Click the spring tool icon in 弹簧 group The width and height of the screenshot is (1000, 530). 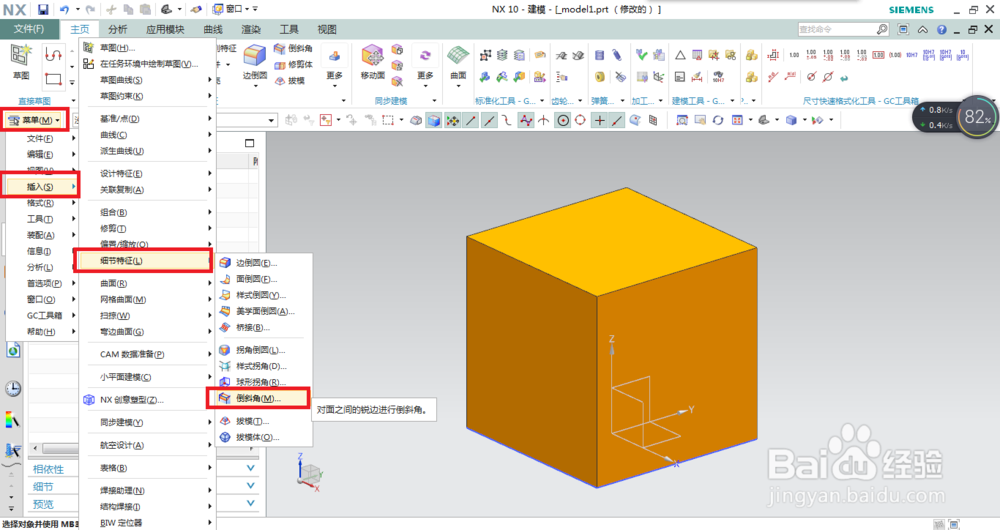click(x=599, y=55)
